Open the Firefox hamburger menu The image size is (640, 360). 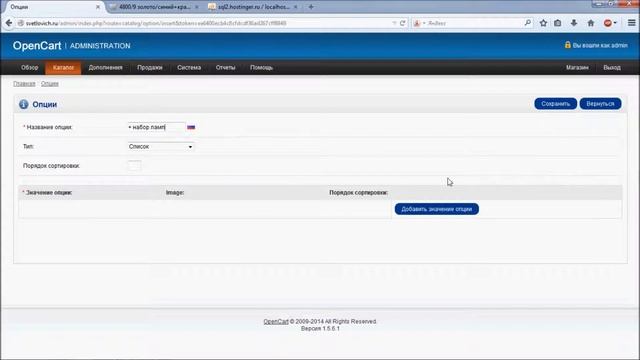(631, 23)
